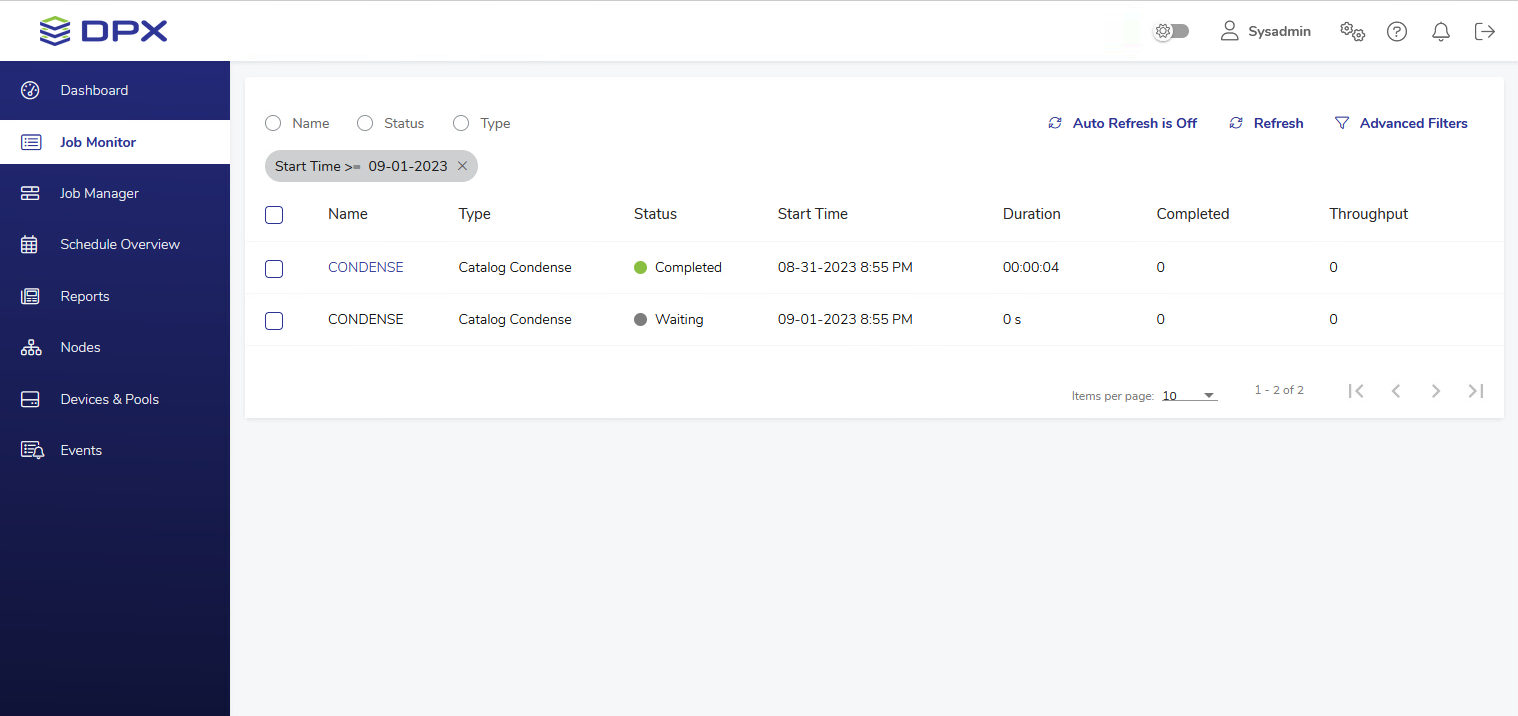Expand the Advanced Filters panel

pyautogui.click(x=1401, y=123)
